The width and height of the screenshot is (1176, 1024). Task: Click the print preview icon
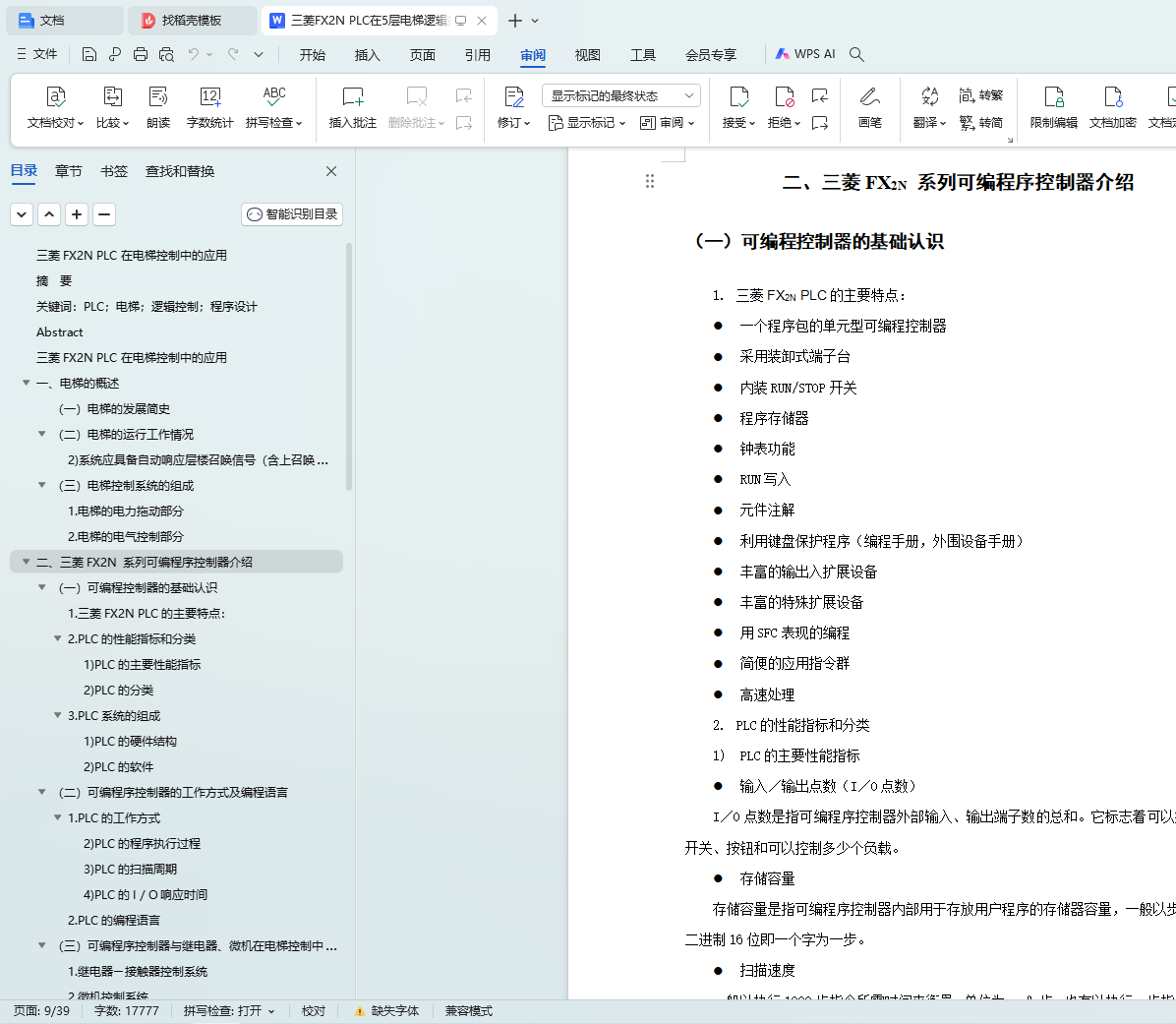point(166,54)
